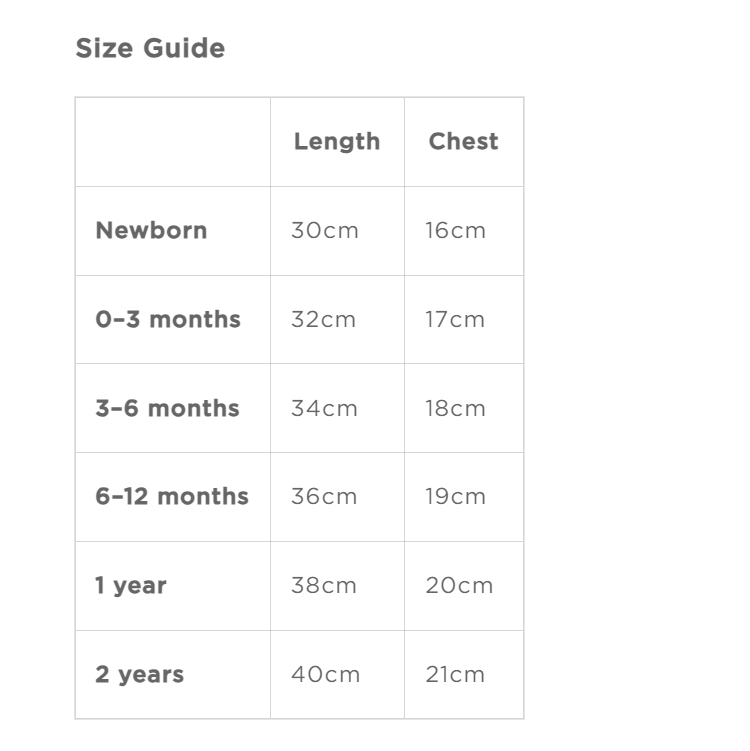Select the 40cm length cell
Viewport: 750px width, 751px height.
[326, 674]
